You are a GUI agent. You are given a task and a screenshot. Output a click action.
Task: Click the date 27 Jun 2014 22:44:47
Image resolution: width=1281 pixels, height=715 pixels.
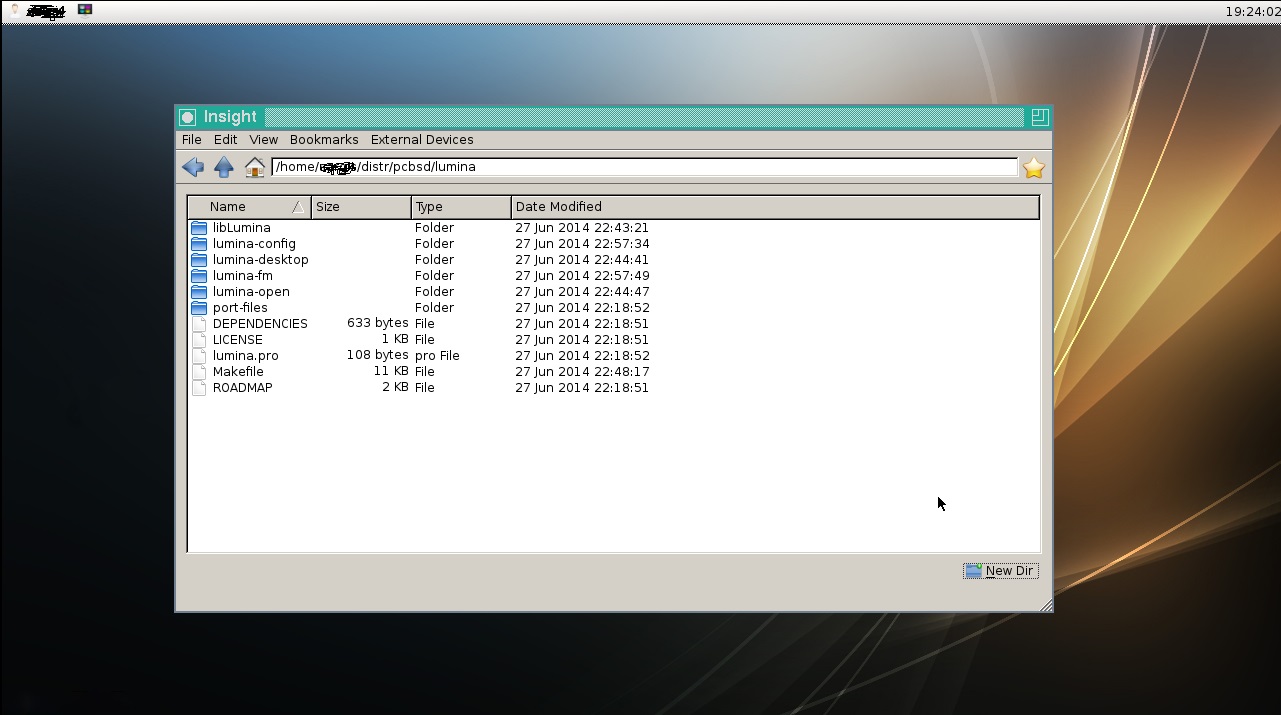[x=582, y=292]
